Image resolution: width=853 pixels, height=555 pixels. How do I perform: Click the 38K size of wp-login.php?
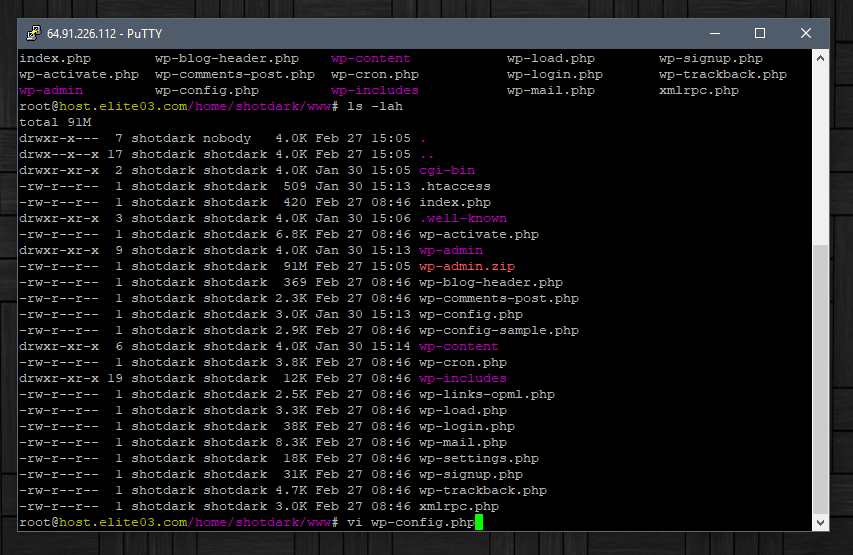[295, 427]
